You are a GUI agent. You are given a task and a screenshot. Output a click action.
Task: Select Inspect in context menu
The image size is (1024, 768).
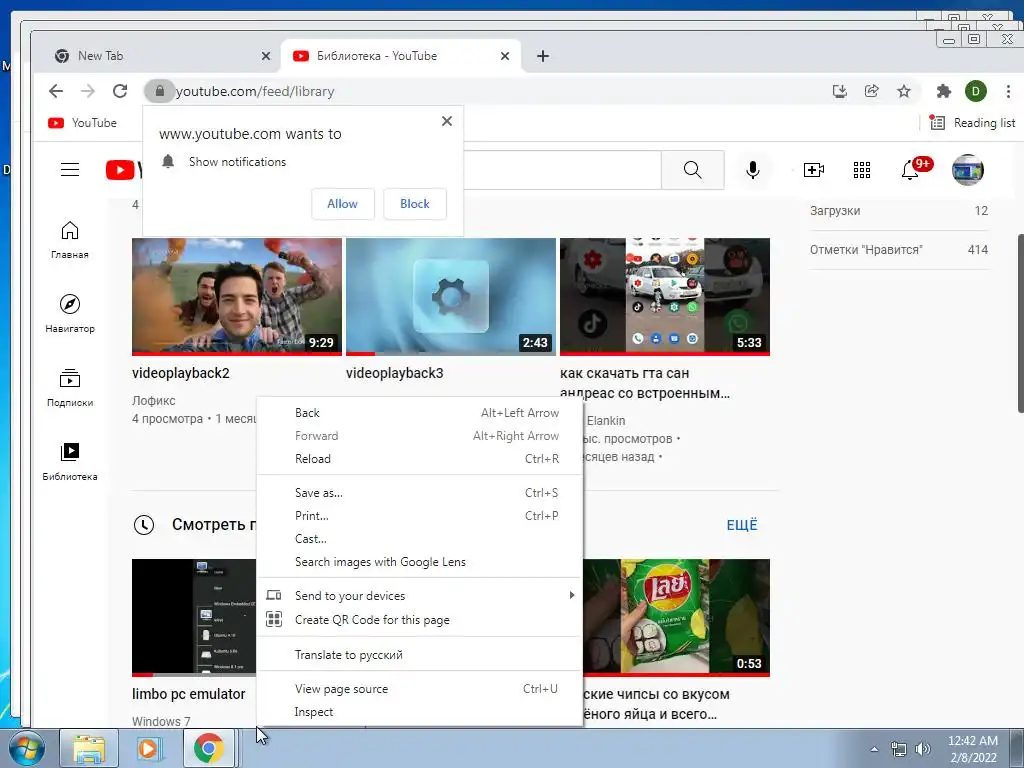pos(419,712)
